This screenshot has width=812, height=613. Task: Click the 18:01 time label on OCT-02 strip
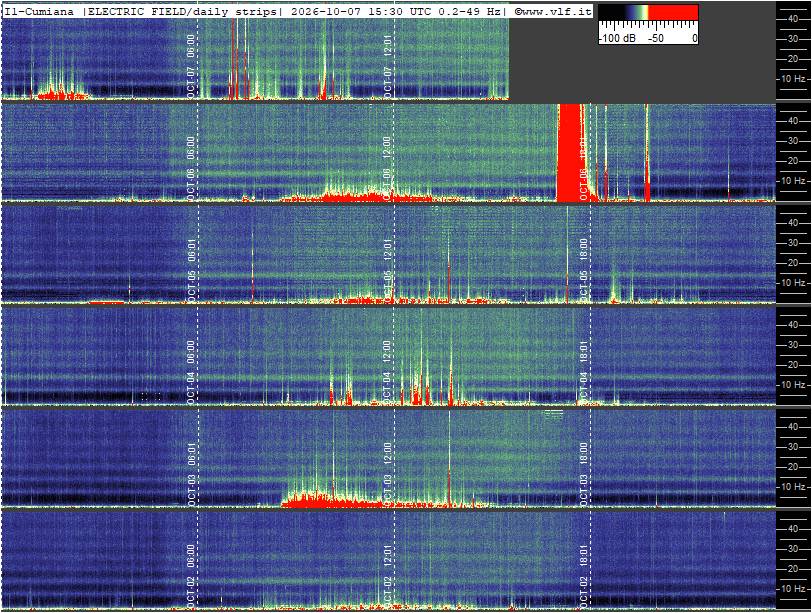point(584,555)
